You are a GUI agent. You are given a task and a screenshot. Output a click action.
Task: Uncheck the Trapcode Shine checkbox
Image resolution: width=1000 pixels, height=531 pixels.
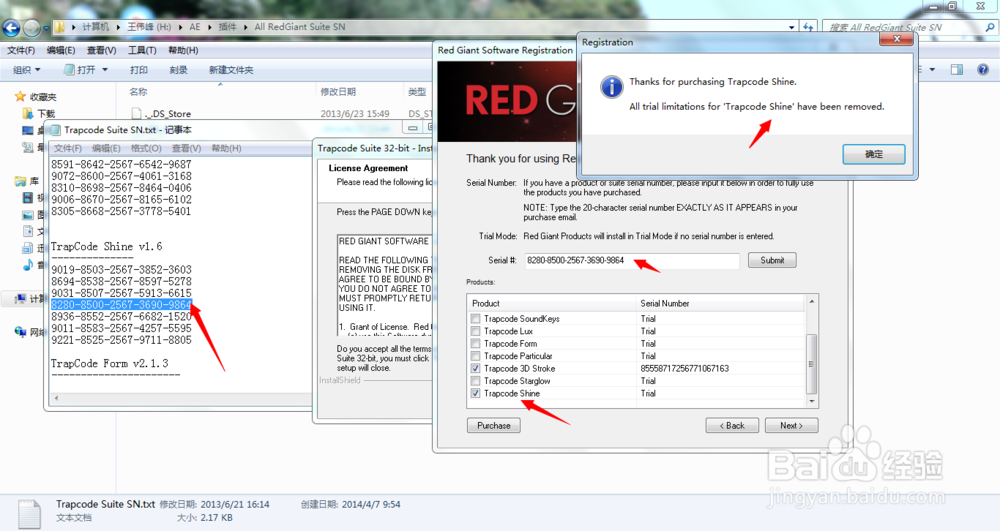click(475, 393)
